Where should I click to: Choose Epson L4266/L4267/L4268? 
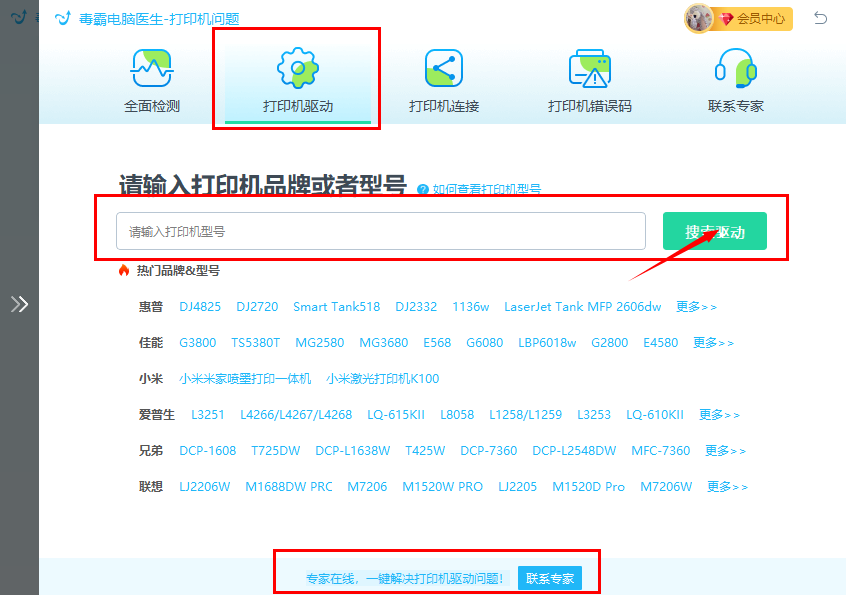296,415
